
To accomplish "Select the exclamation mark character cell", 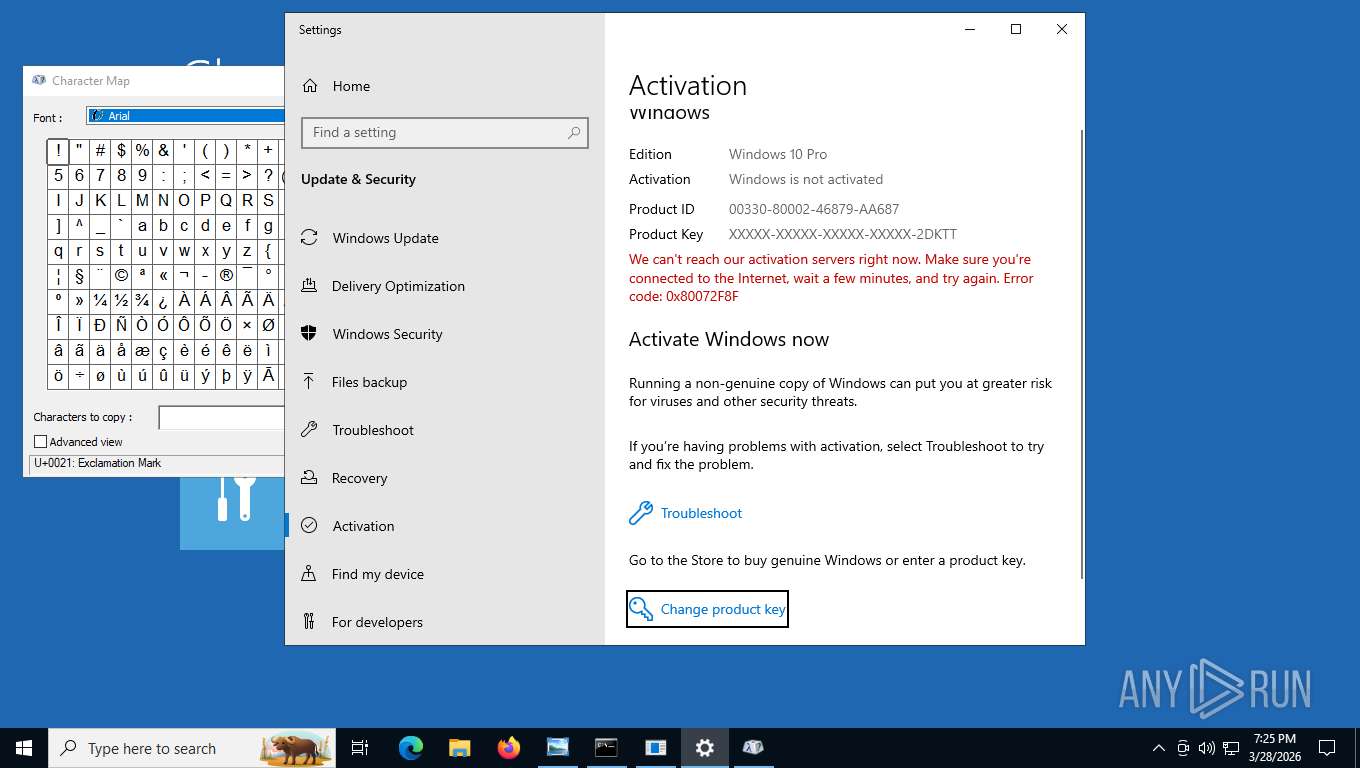I will click(x=58, y=151).
